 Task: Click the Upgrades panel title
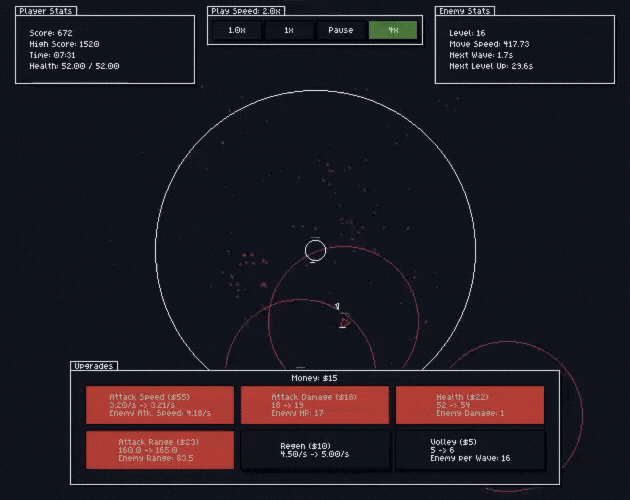pos(94,366)
